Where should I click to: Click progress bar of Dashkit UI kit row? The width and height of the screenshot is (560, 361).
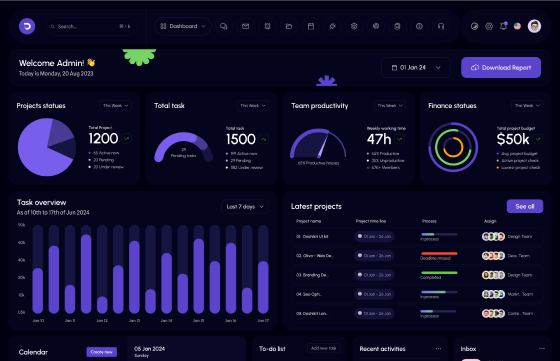[439, 235]
